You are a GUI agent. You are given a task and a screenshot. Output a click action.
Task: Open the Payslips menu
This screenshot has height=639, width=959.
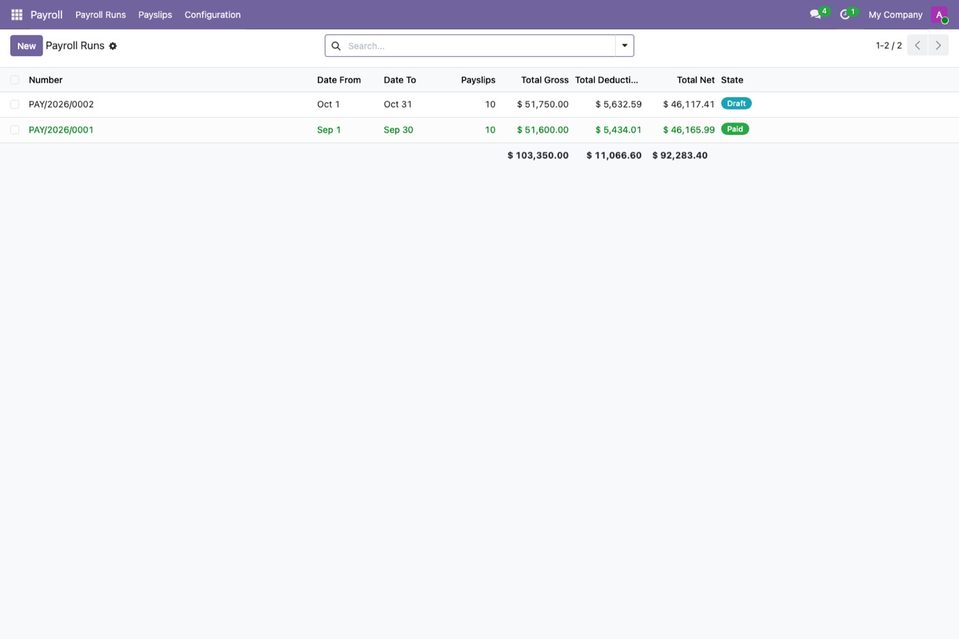click(155, 15)
